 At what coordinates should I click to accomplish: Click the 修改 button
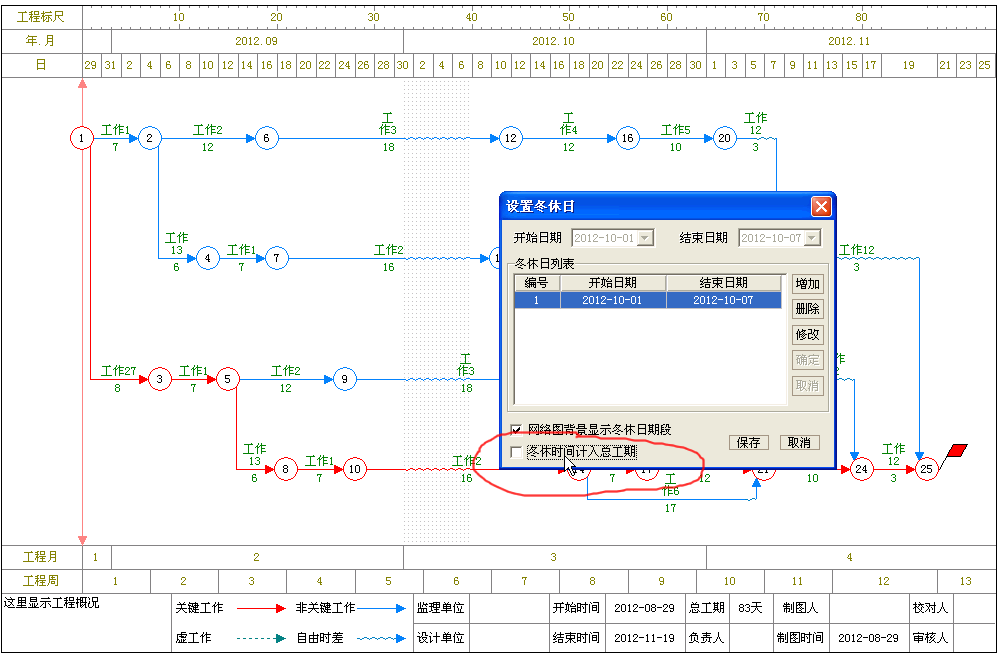[x=807, y=335]
